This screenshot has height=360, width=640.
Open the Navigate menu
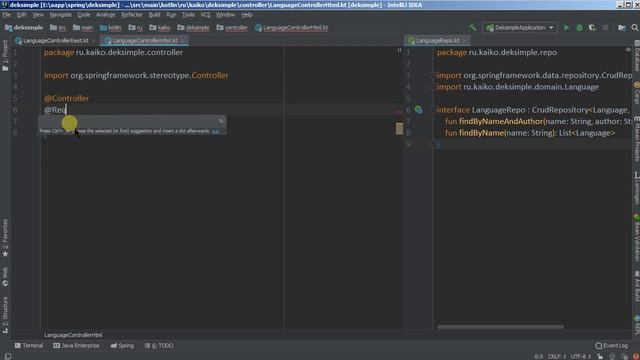pyautogui.click(x=60, y=15)
